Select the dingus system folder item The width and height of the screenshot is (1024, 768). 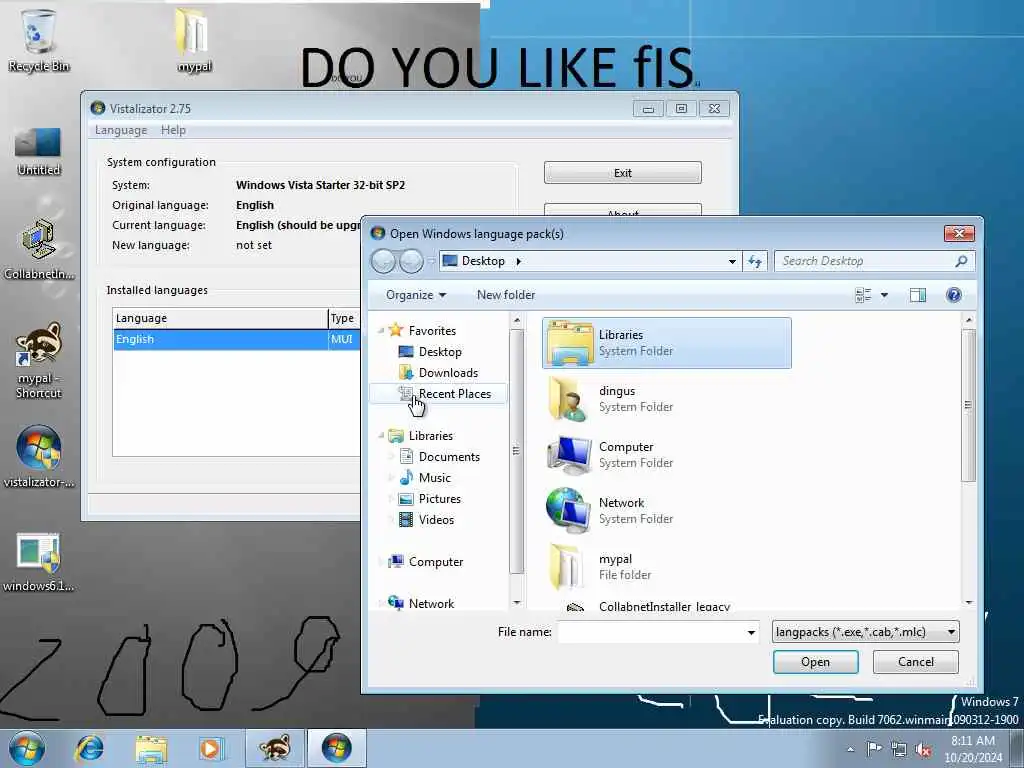[x=667, y=399]
